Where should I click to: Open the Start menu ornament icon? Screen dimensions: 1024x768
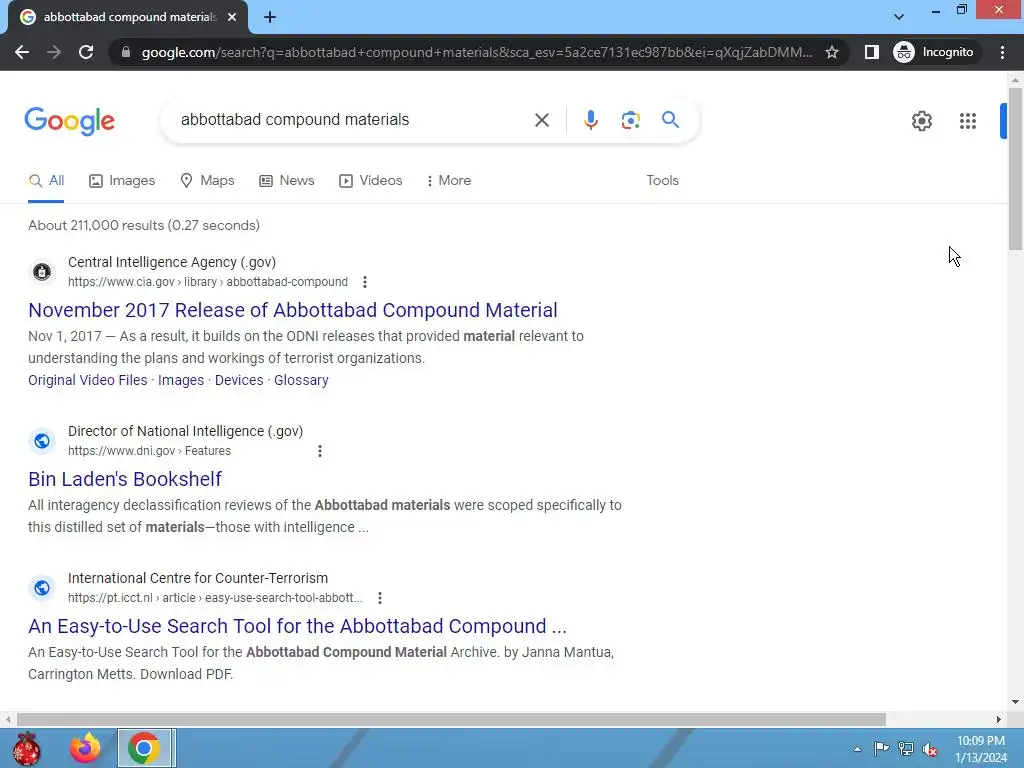[x=27, y=748]
